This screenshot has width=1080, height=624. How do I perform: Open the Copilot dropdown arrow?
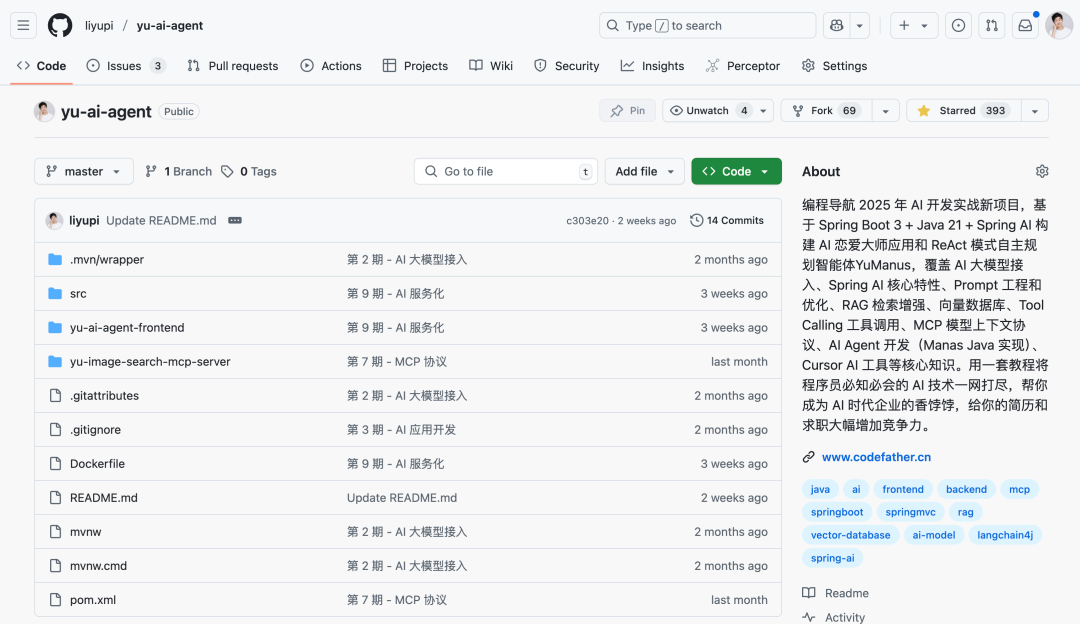pyautogui.click(x=860, y=25)
